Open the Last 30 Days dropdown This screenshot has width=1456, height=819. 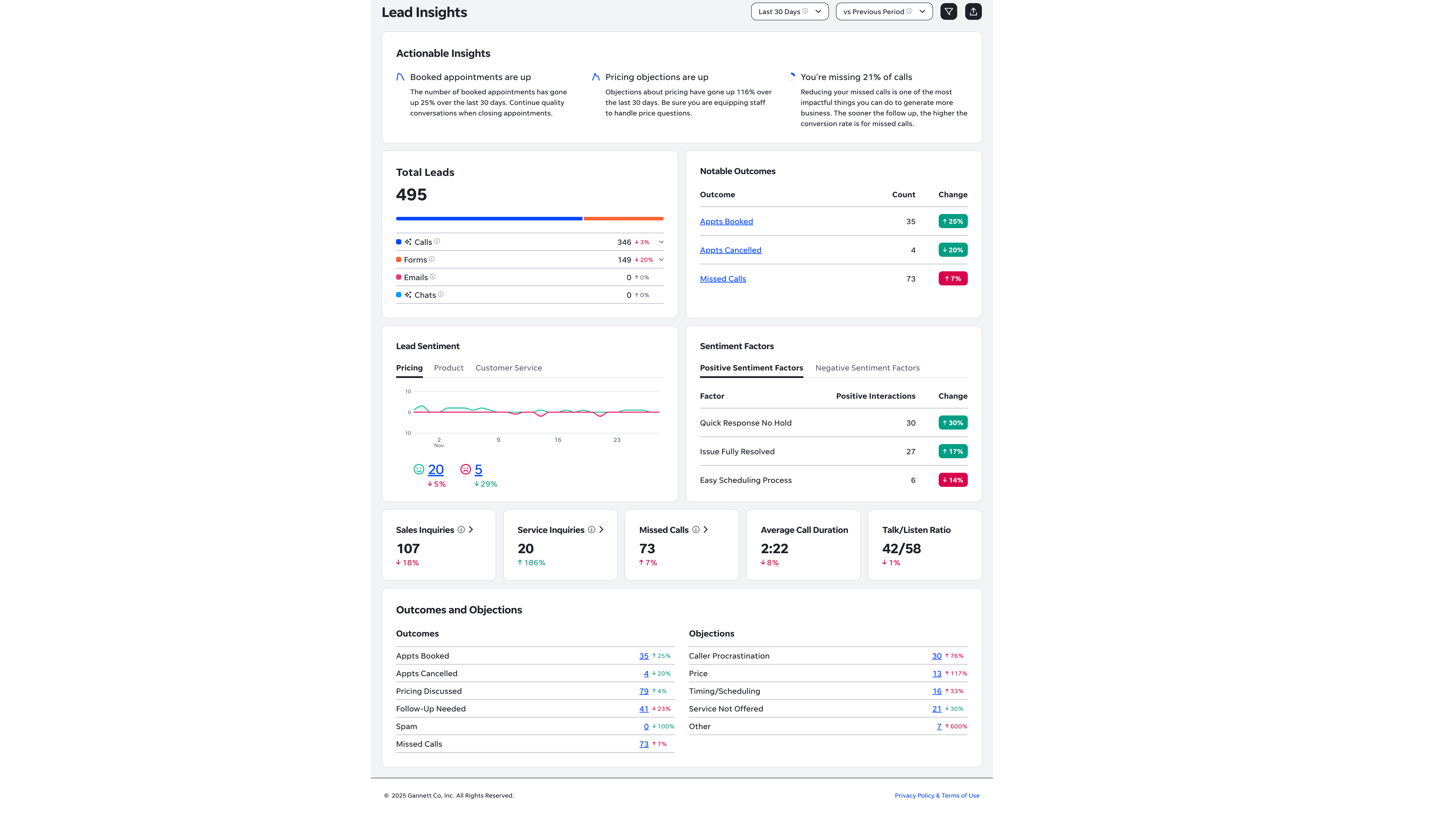point(790,11)
